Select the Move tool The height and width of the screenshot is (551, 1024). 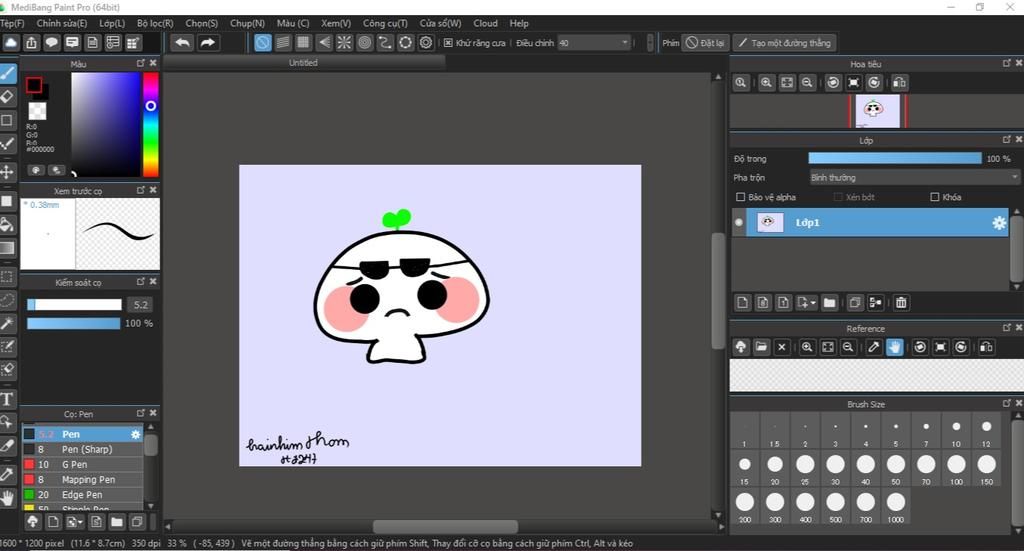7,172
